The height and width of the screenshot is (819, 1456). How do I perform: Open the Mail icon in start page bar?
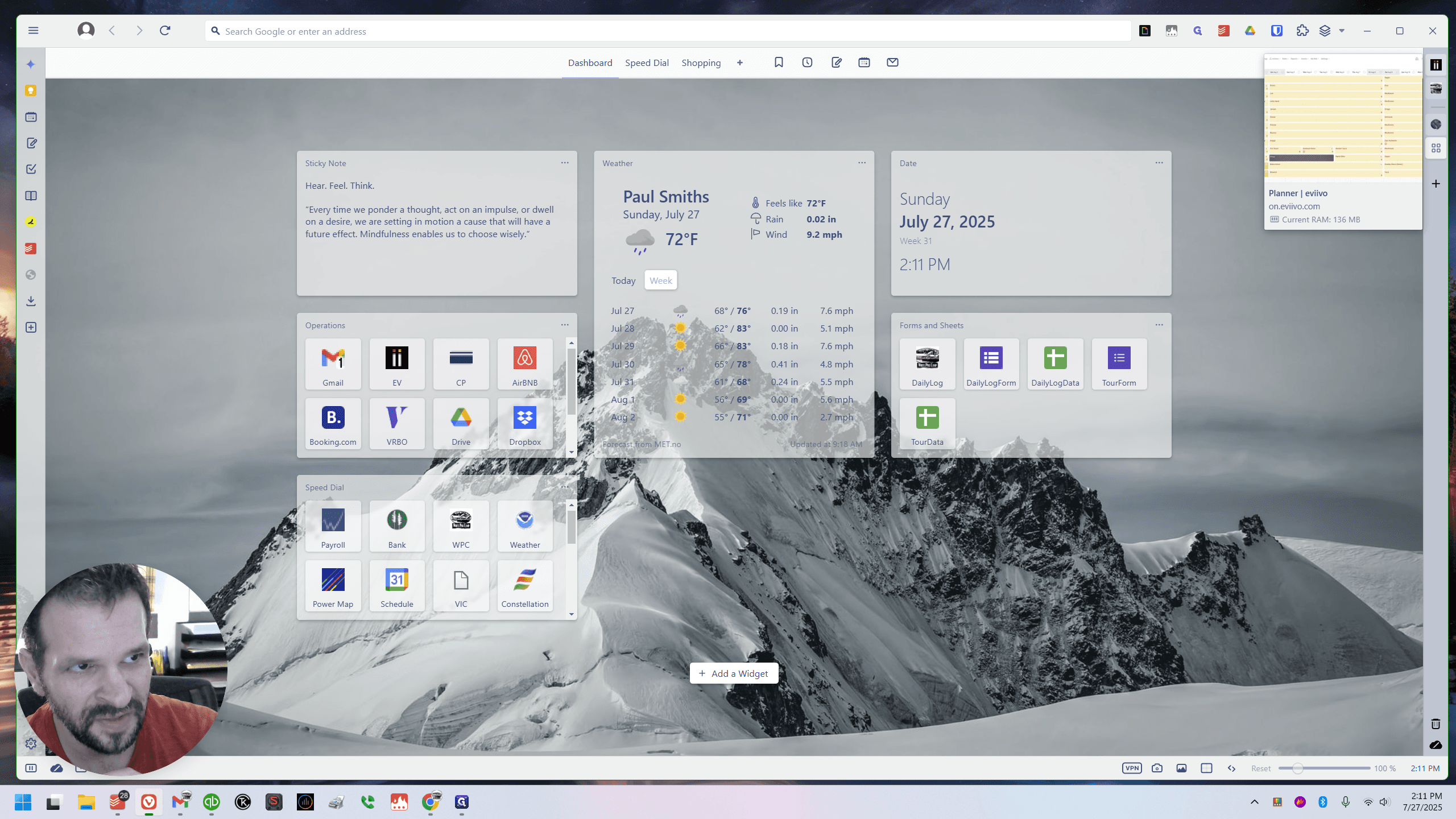(x=892, y=63)
